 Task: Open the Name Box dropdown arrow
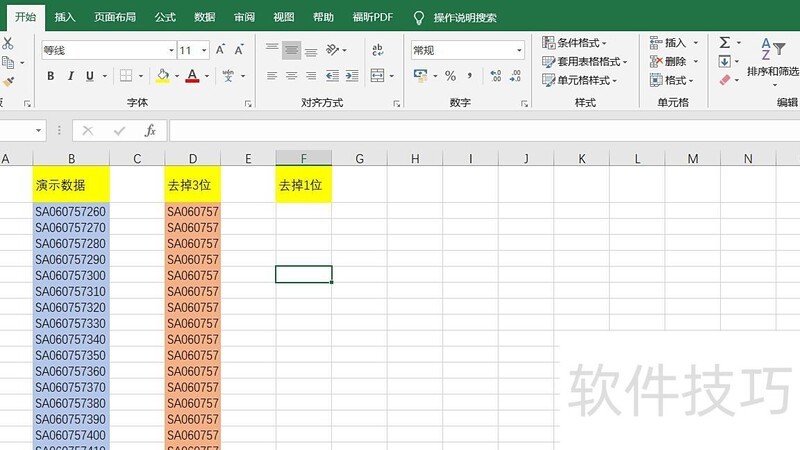[x=38, y=131]
